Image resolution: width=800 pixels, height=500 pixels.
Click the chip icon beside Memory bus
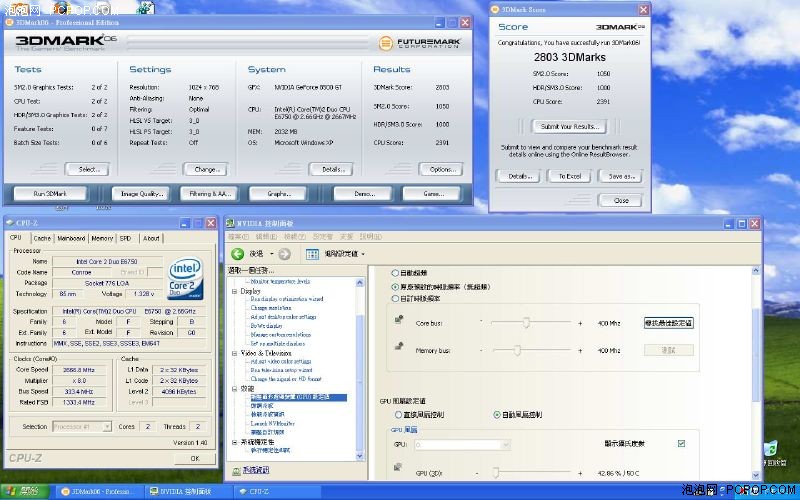(x=399, y=346)
